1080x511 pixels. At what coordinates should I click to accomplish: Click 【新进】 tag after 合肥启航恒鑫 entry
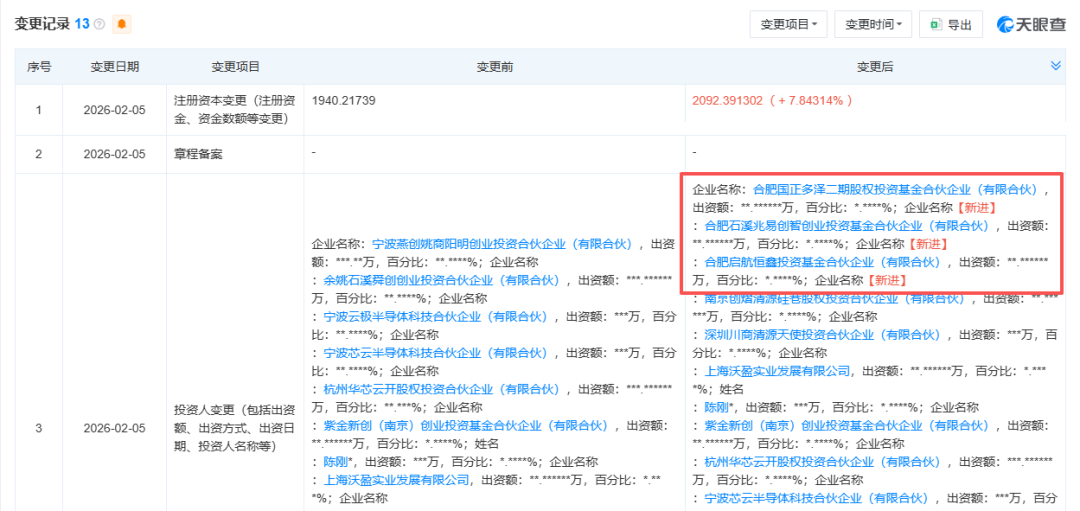pos(885,280)
